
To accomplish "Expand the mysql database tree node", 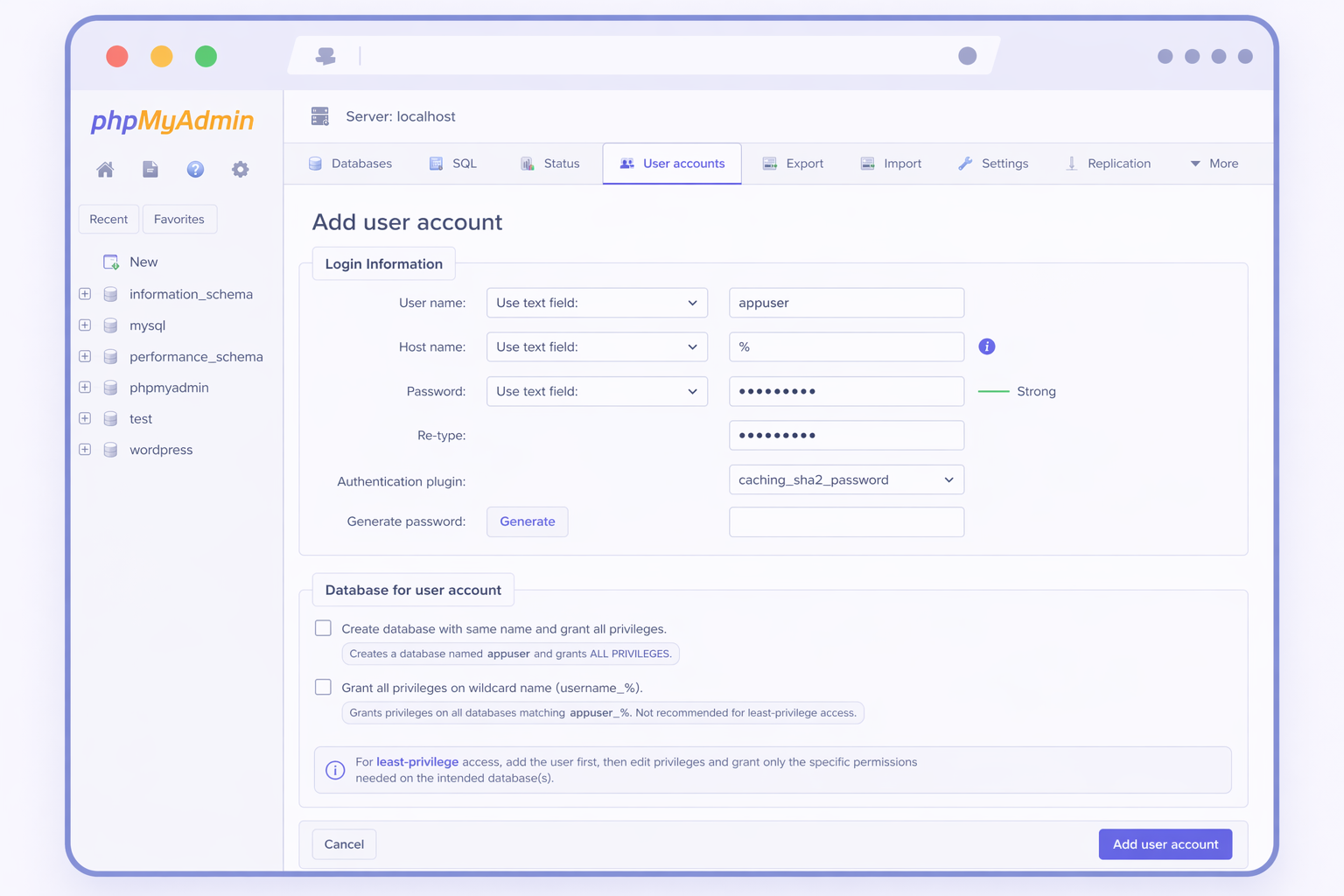I will tap(84, 325).
